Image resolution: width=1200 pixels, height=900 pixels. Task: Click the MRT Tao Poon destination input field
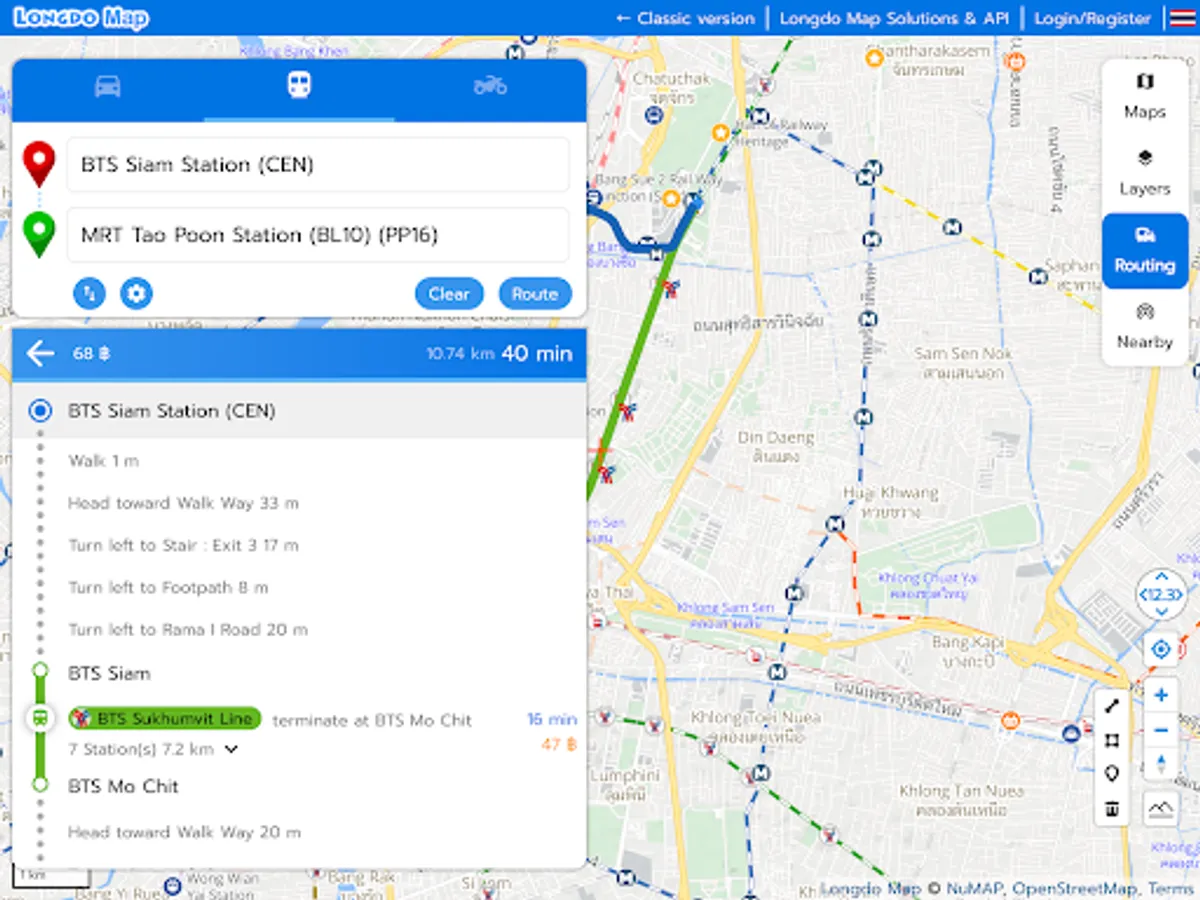click(x=317, y=234)
